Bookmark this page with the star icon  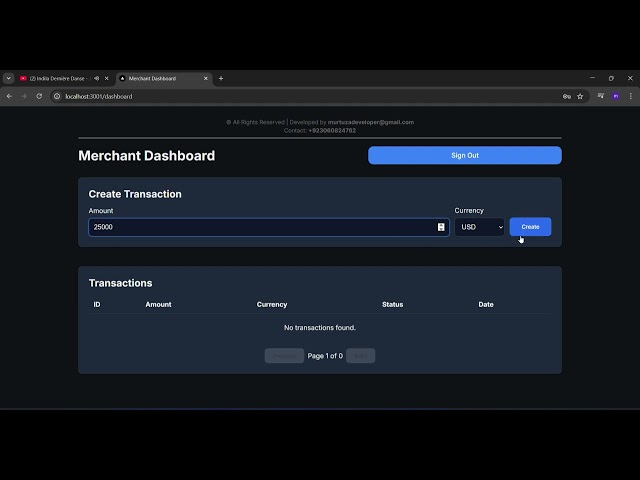pos(580,96)
